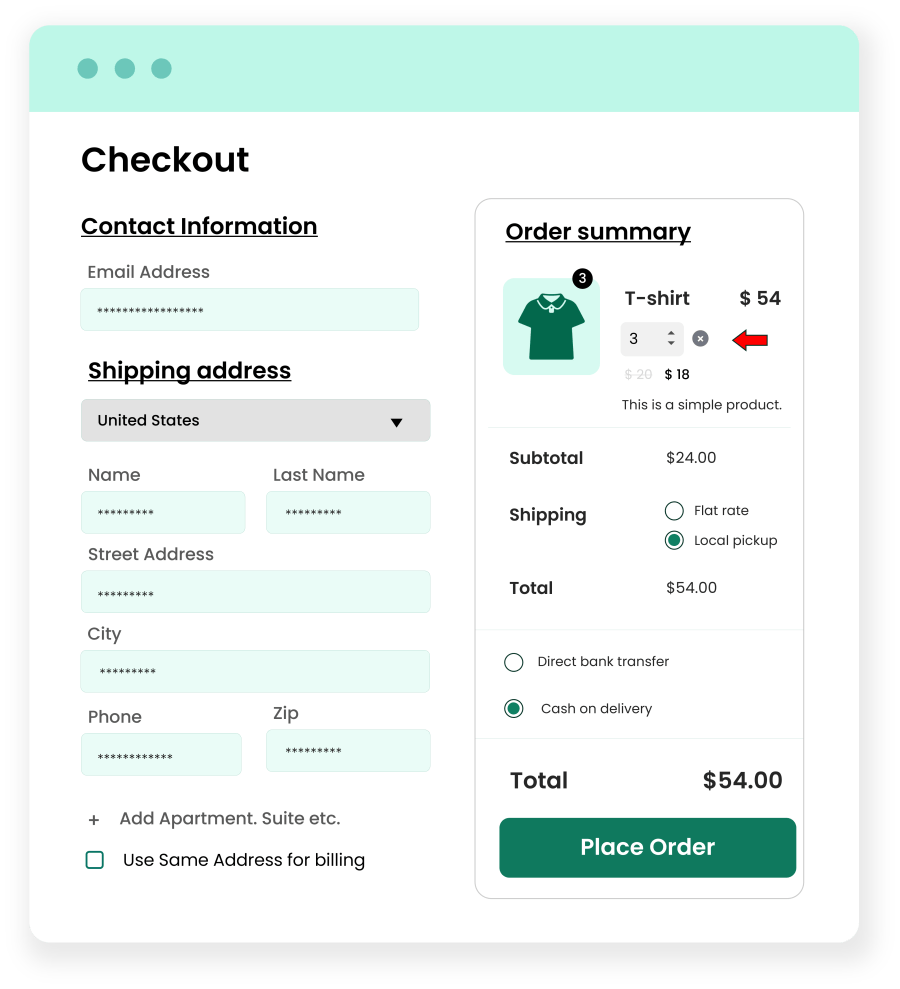Screen dimensions: 900x989
Task: Check Use Same Address for billing
Action: (x=95, y=860)
